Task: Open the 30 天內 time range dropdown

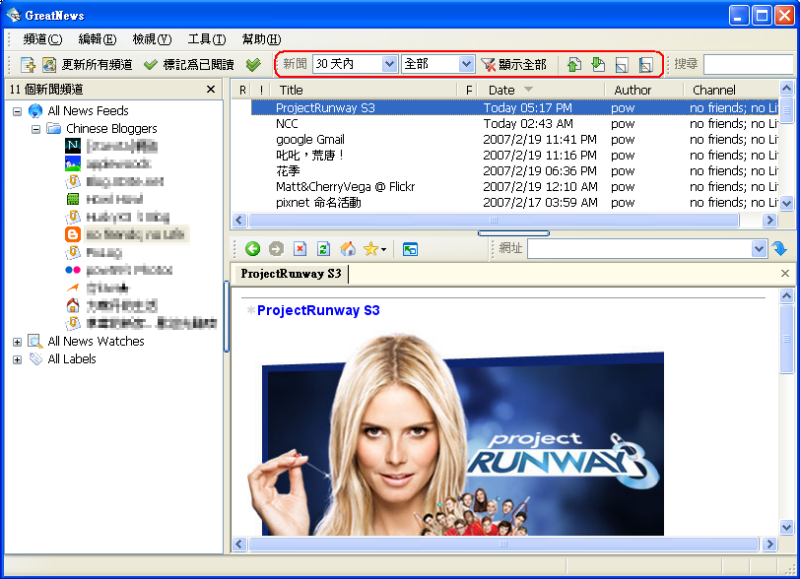Action: tap(389, 64)
